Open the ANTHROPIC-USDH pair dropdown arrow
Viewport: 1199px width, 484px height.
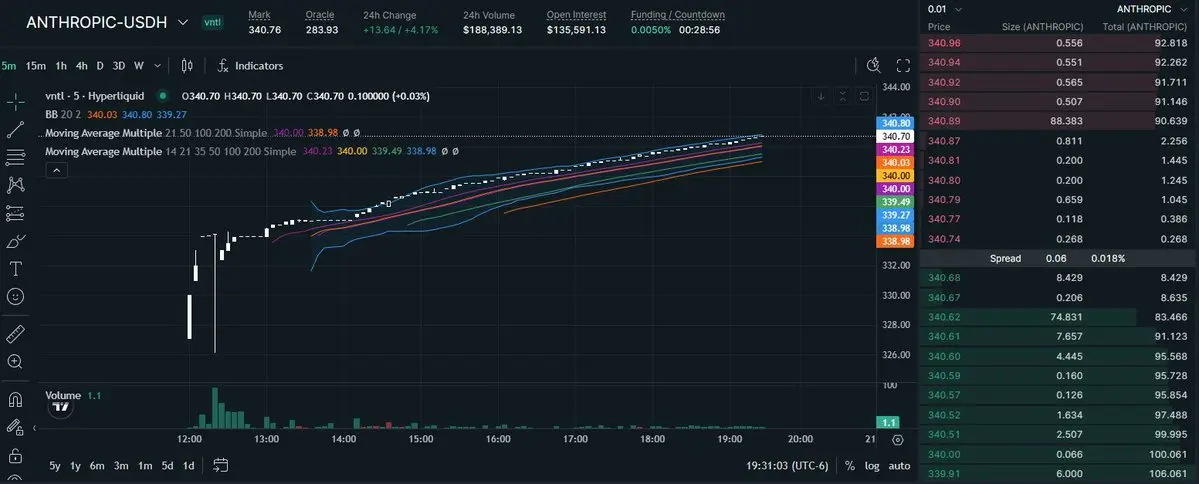[183, 22]
